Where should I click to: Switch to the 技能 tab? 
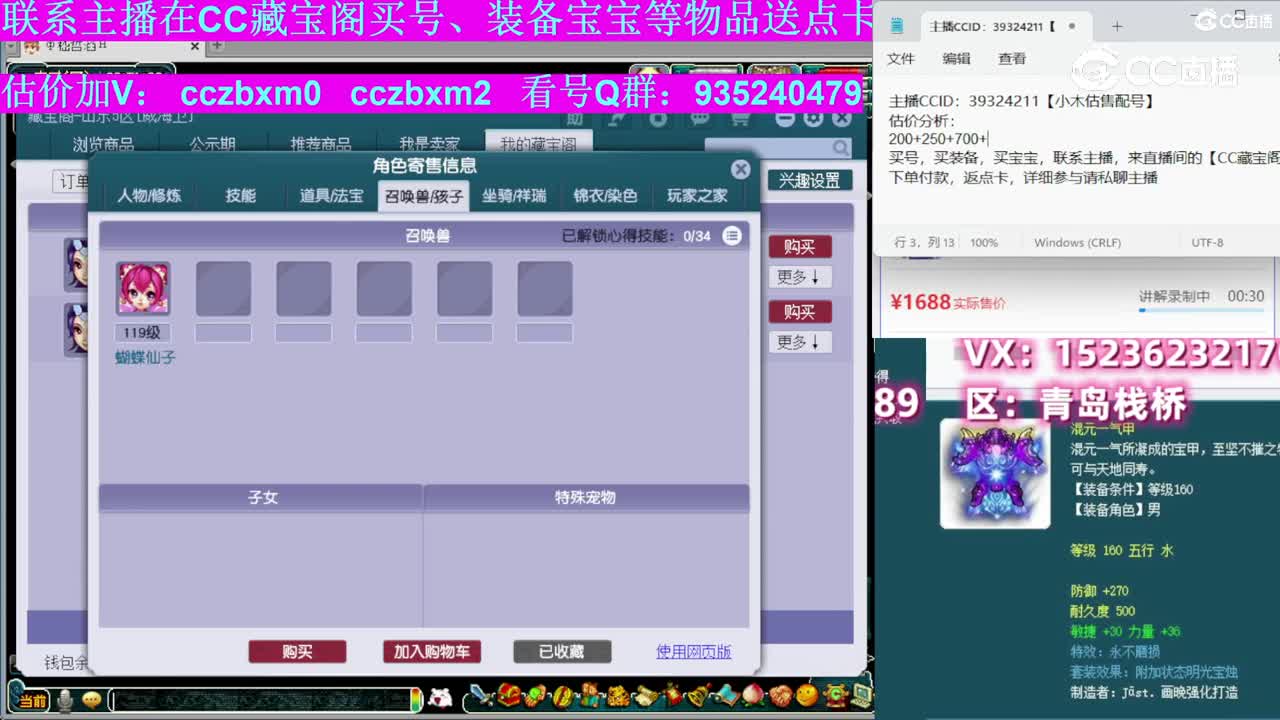[x=241, y=196]
